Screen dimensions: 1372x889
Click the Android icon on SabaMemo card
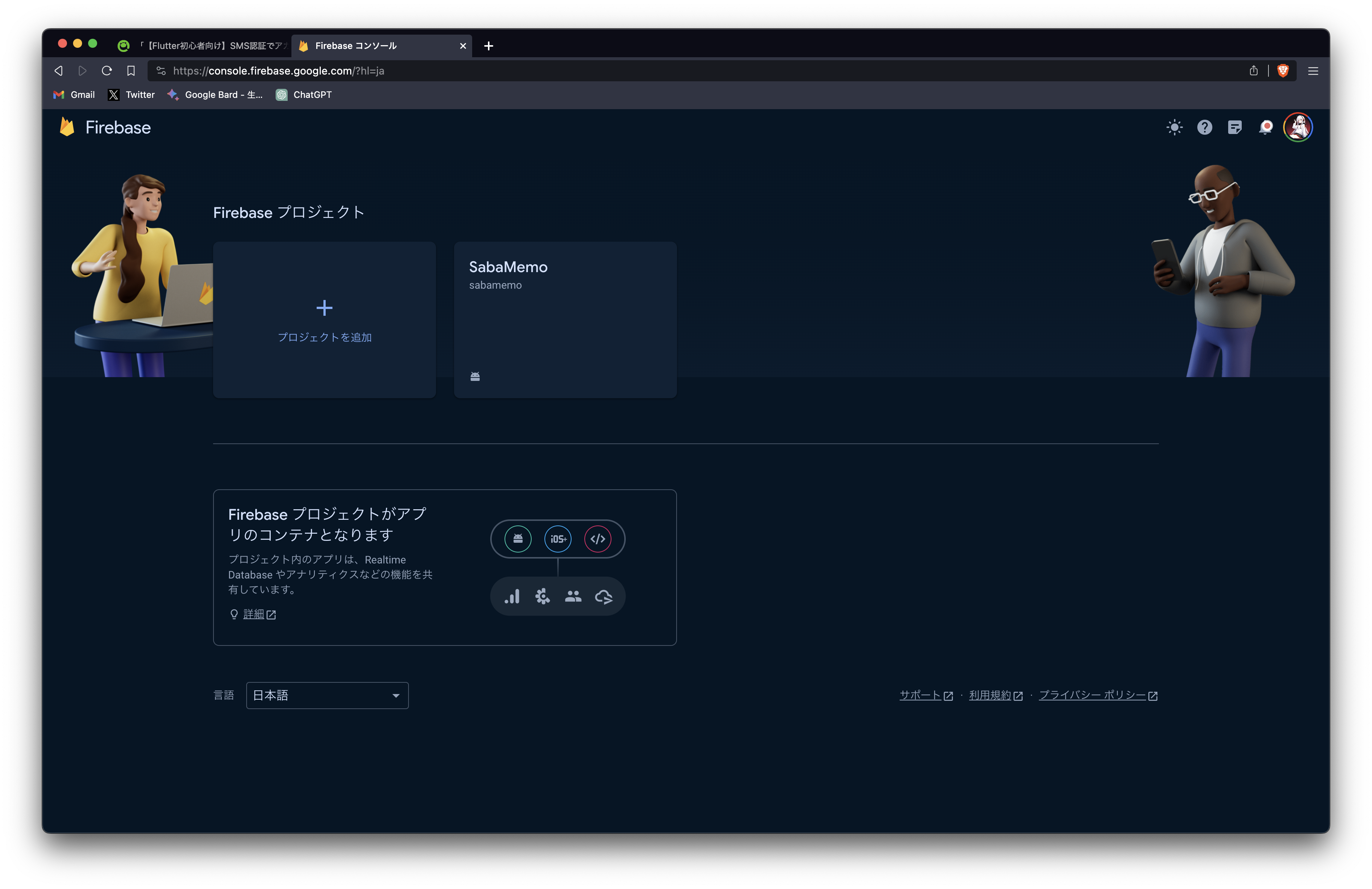pyautogui.click(x=475, y=376)
